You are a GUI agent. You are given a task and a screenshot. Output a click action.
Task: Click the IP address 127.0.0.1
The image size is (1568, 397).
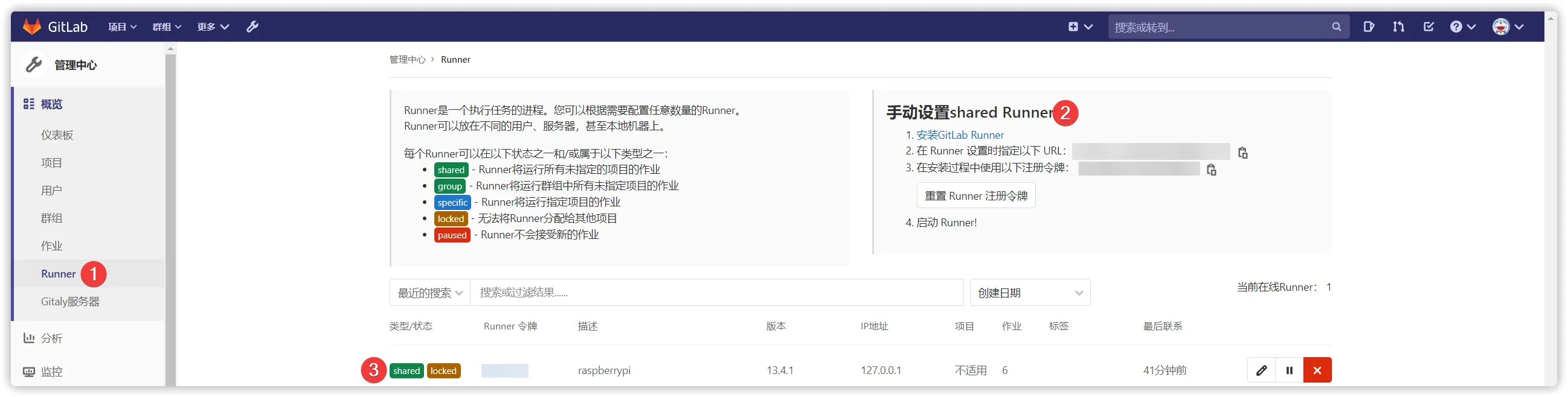(x=881, y=370)
